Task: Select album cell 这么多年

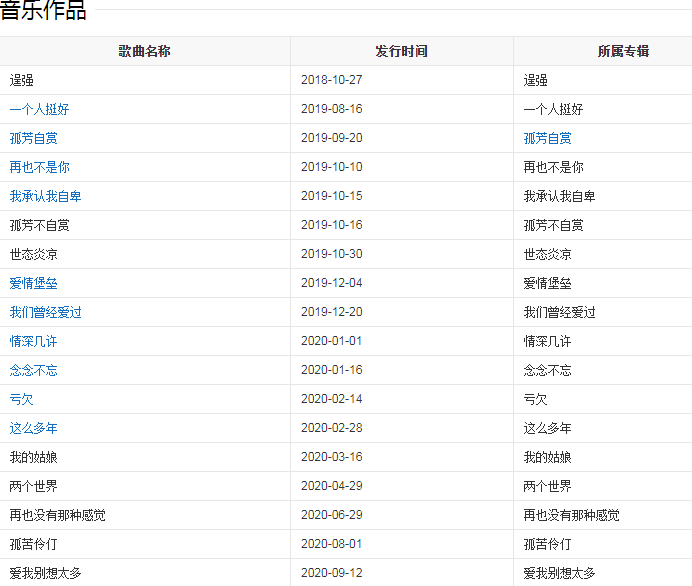Action: click(547, 428)
